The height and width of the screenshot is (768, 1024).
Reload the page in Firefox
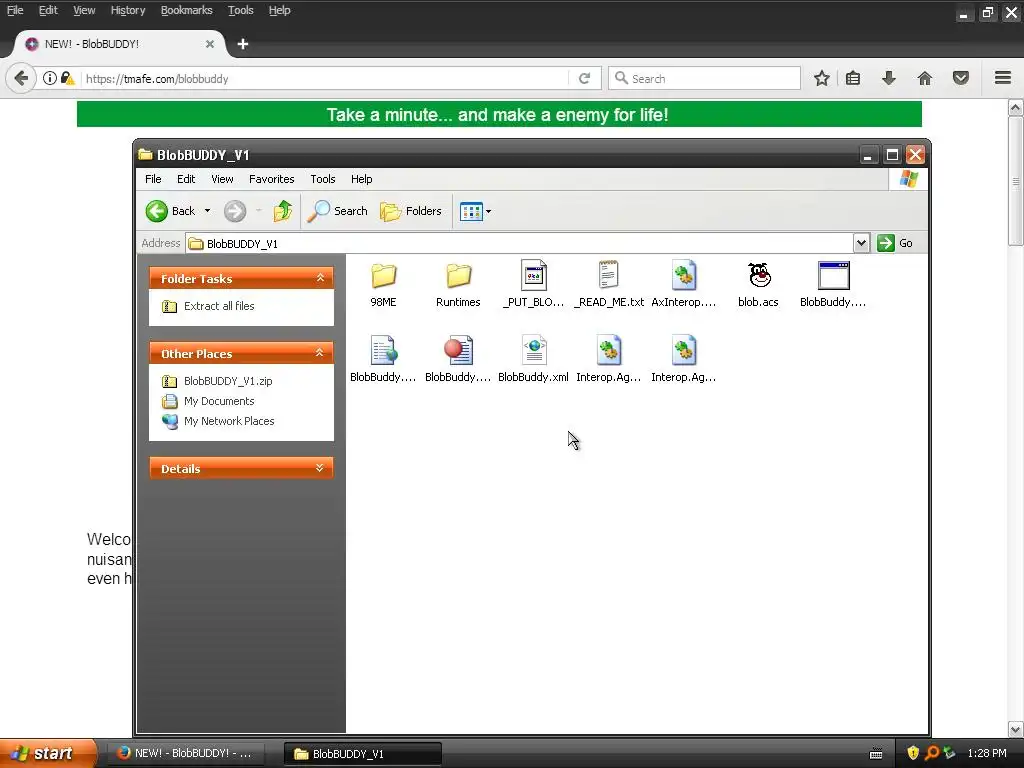(584, 78)
